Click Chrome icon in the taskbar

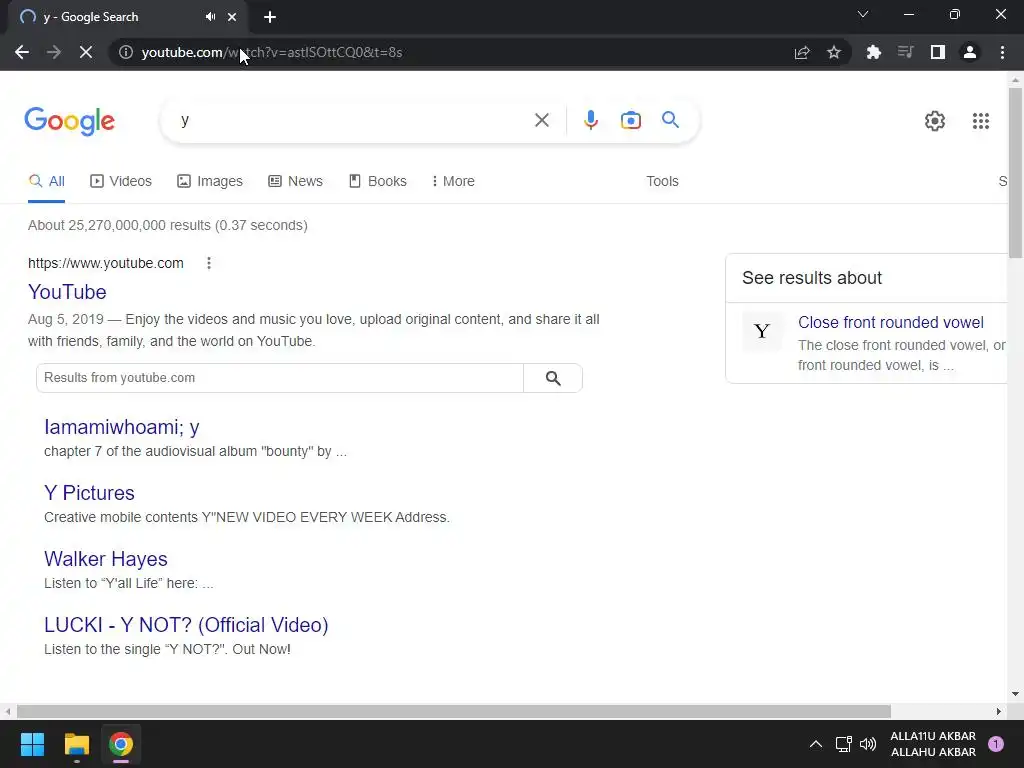pos(121,744)
